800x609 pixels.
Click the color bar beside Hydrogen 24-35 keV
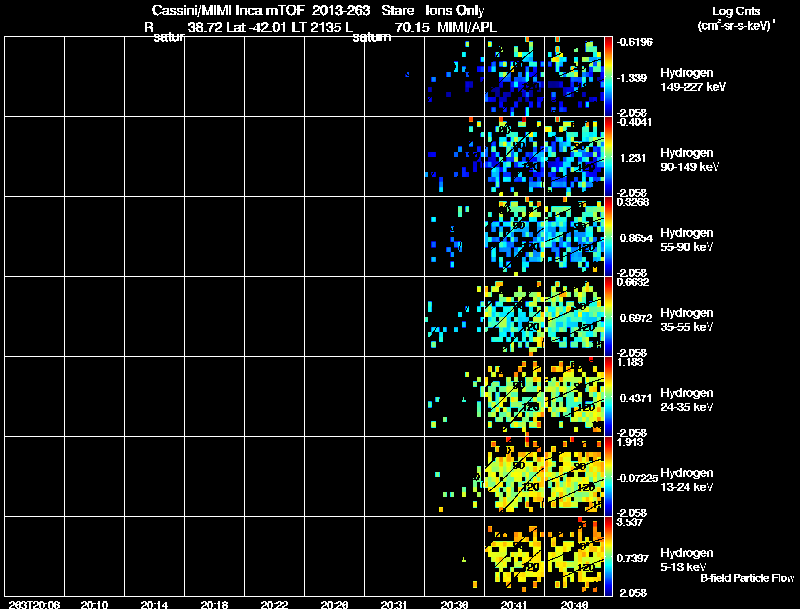coord(608,396)
